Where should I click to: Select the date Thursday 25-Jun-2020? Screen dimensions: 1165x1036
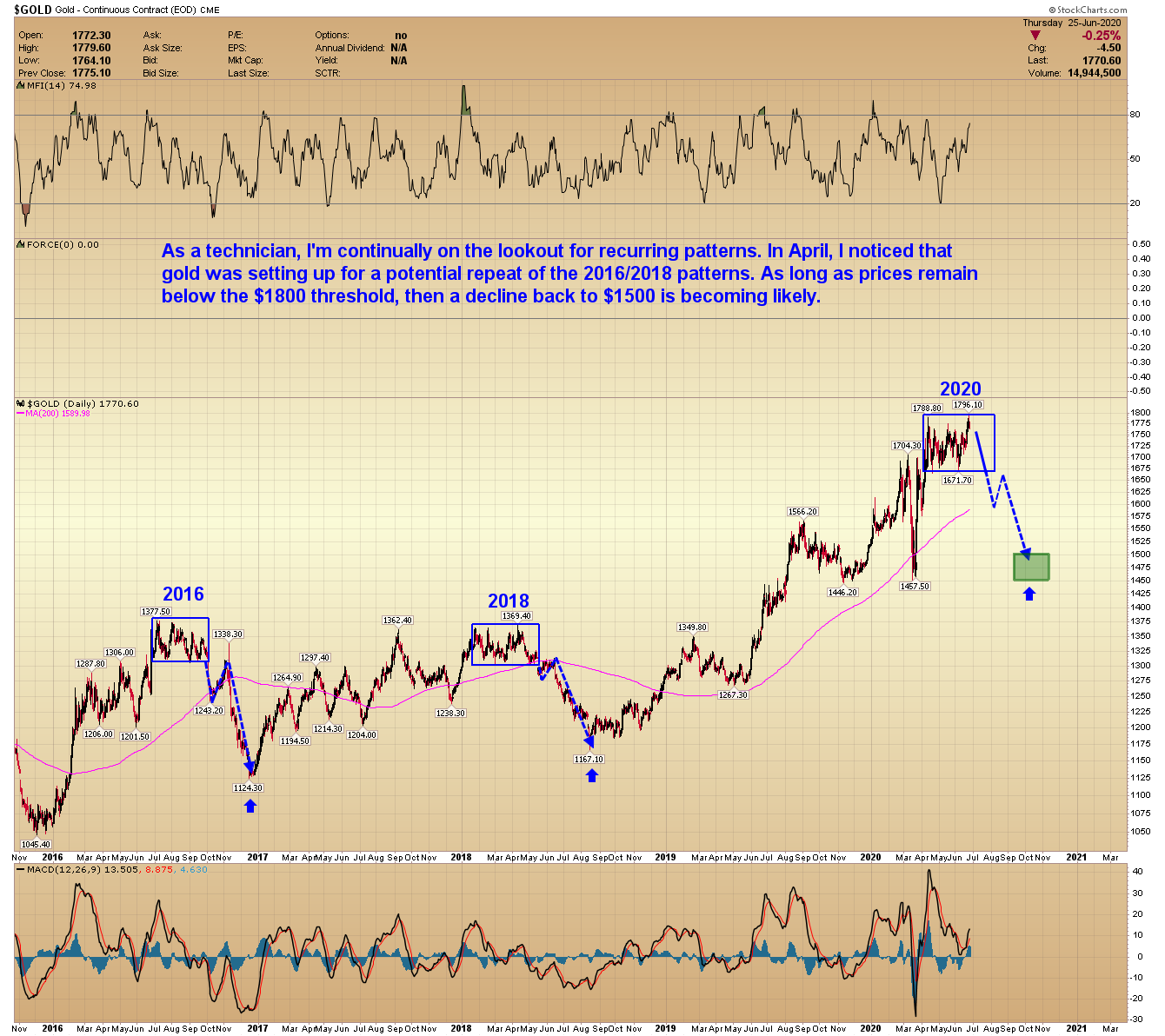[x=1074, y=23]
